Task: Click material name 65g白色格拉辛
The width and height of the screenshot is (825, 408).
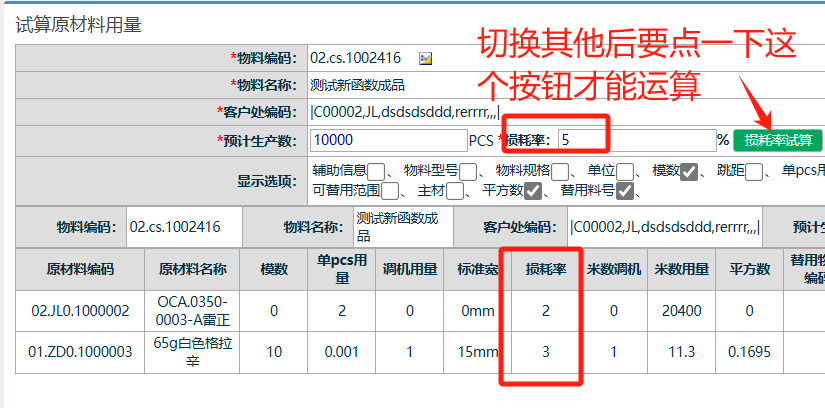Action: (x=193, y=352)
